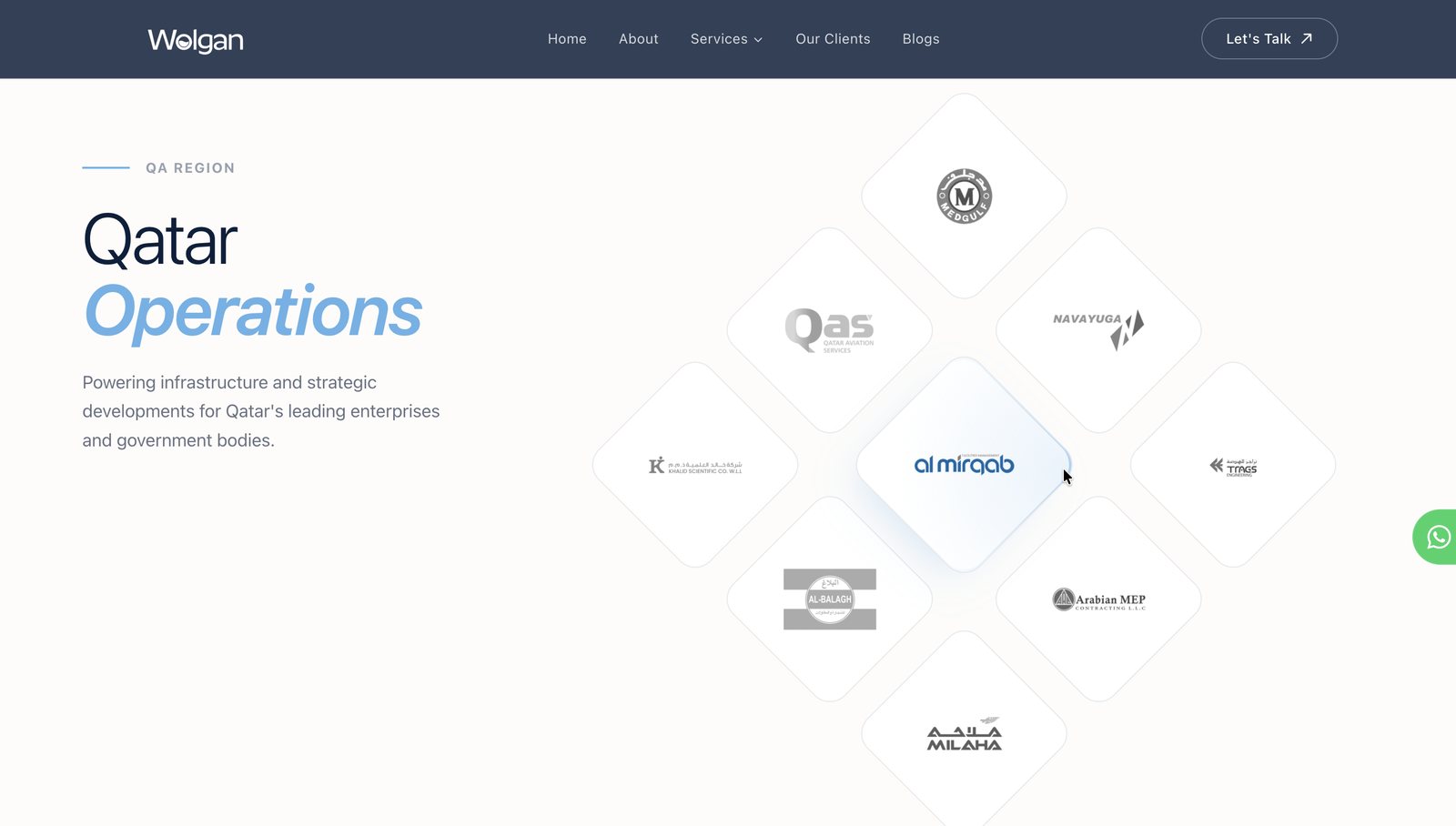Go to the Home page
Screen dimensions: 1456x826
(x=567, y=39)
